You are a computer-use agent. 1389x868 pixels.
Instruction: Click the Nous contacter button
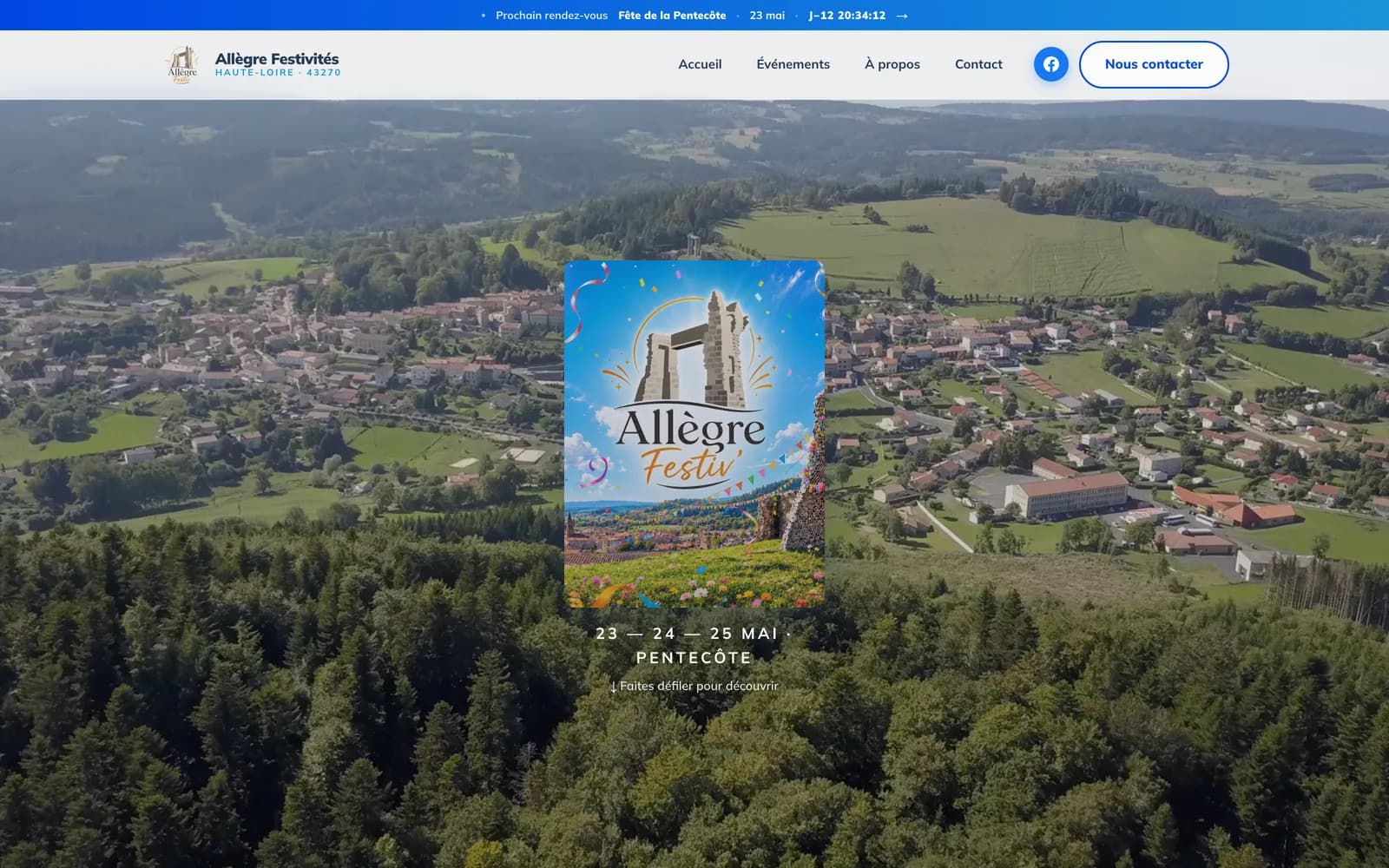point(1154,64)
